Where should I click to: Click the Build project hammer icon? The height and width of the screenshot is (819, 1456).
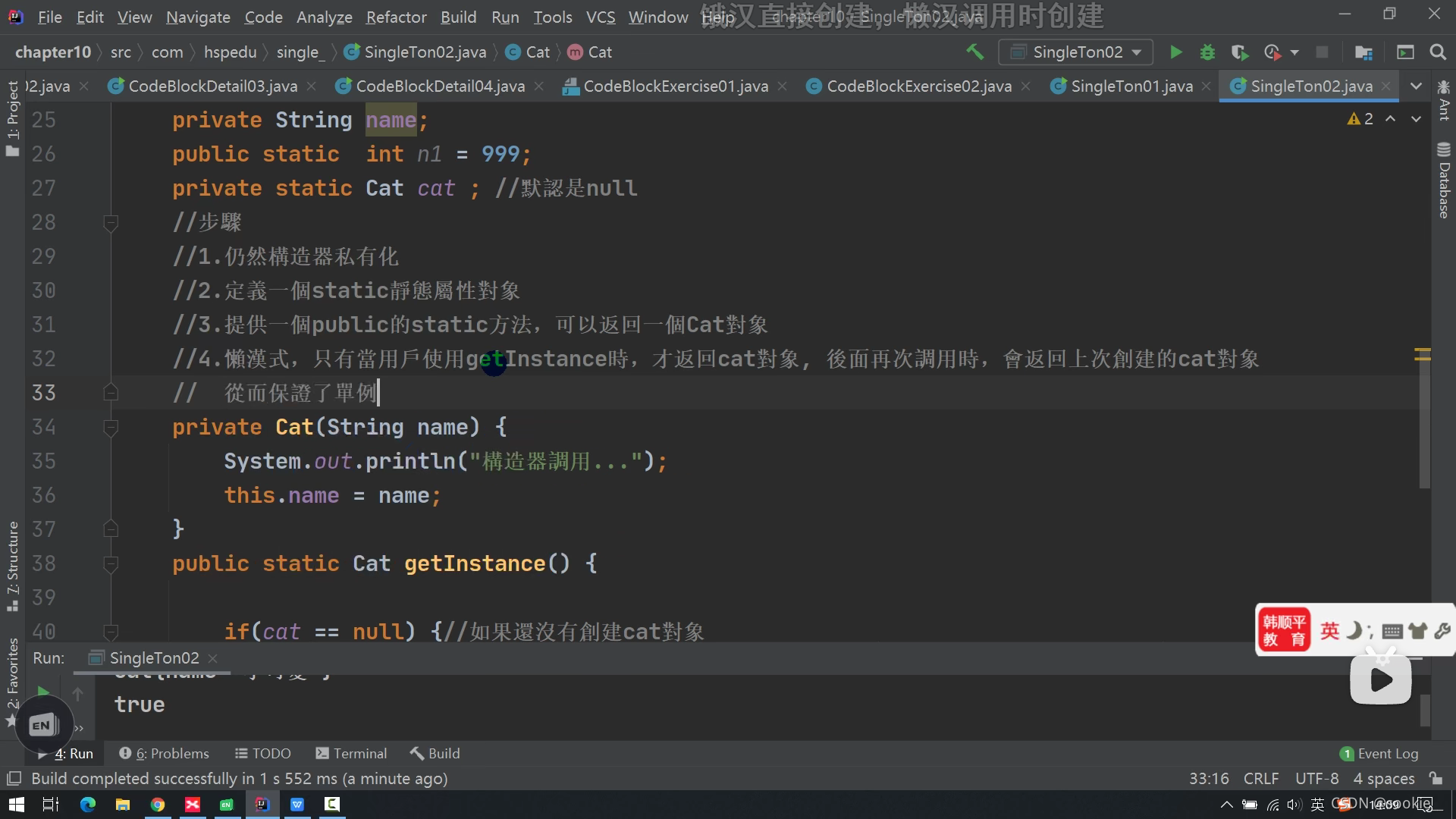[974, 52]
